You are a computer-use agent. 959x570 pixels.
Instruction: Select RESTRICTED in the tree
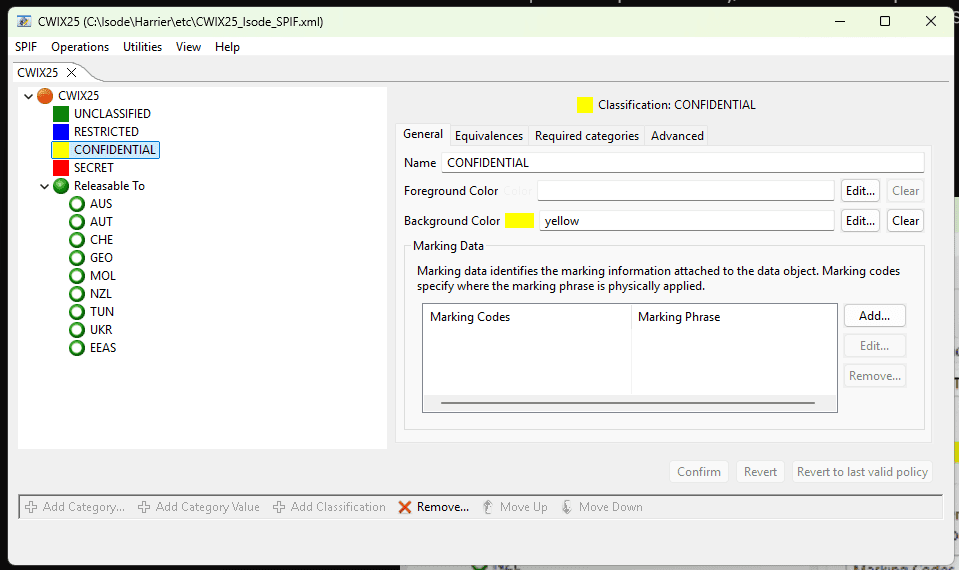pyautogui.click(x=106, y=131)
